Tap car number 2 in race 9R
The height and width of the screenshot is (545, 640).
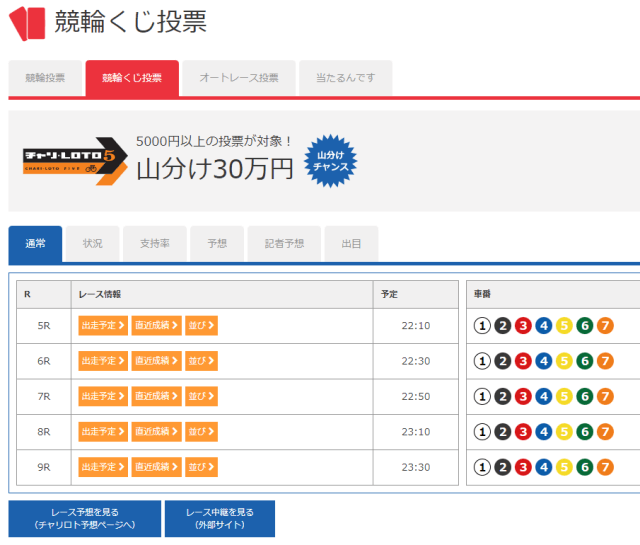pos(502,467)
